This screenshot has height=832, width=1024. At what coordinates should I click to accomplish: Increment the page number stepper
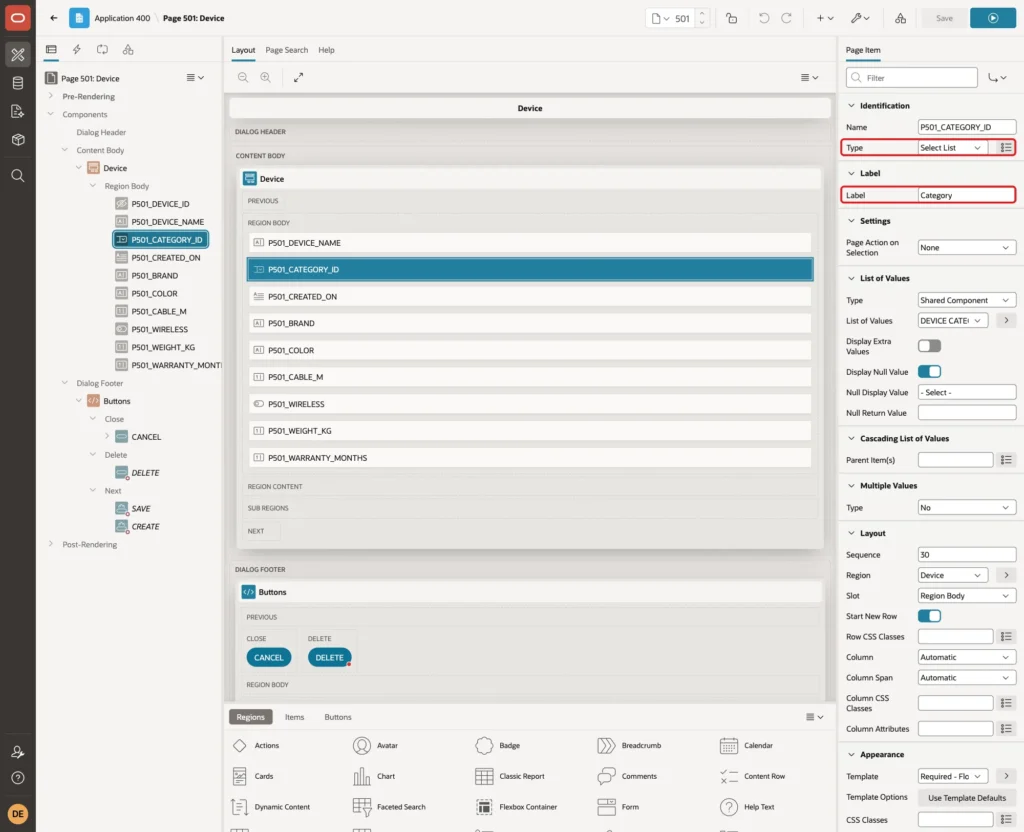click(702, 14)
